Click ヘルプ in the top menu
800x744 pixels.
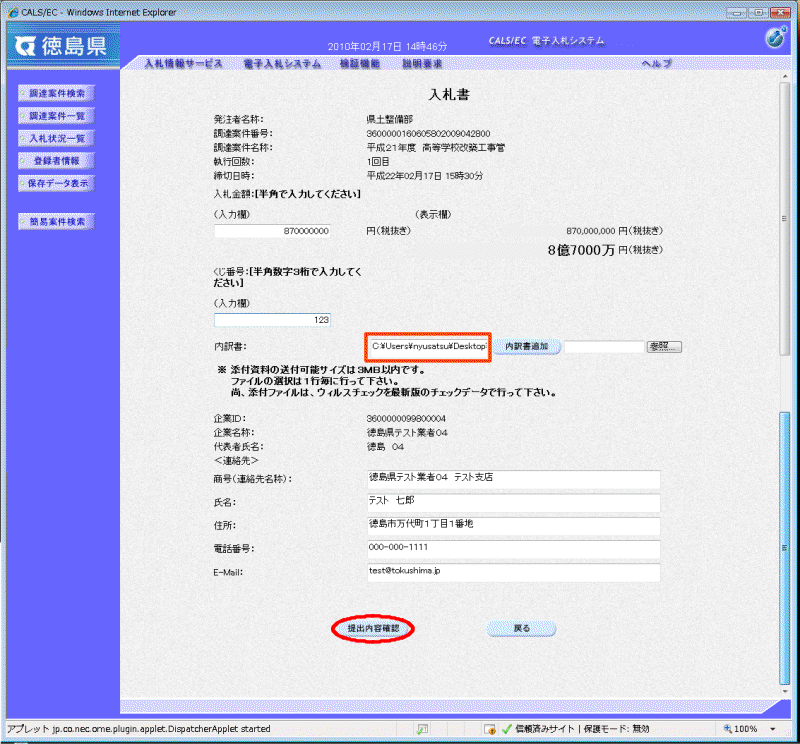coord(656,64)
